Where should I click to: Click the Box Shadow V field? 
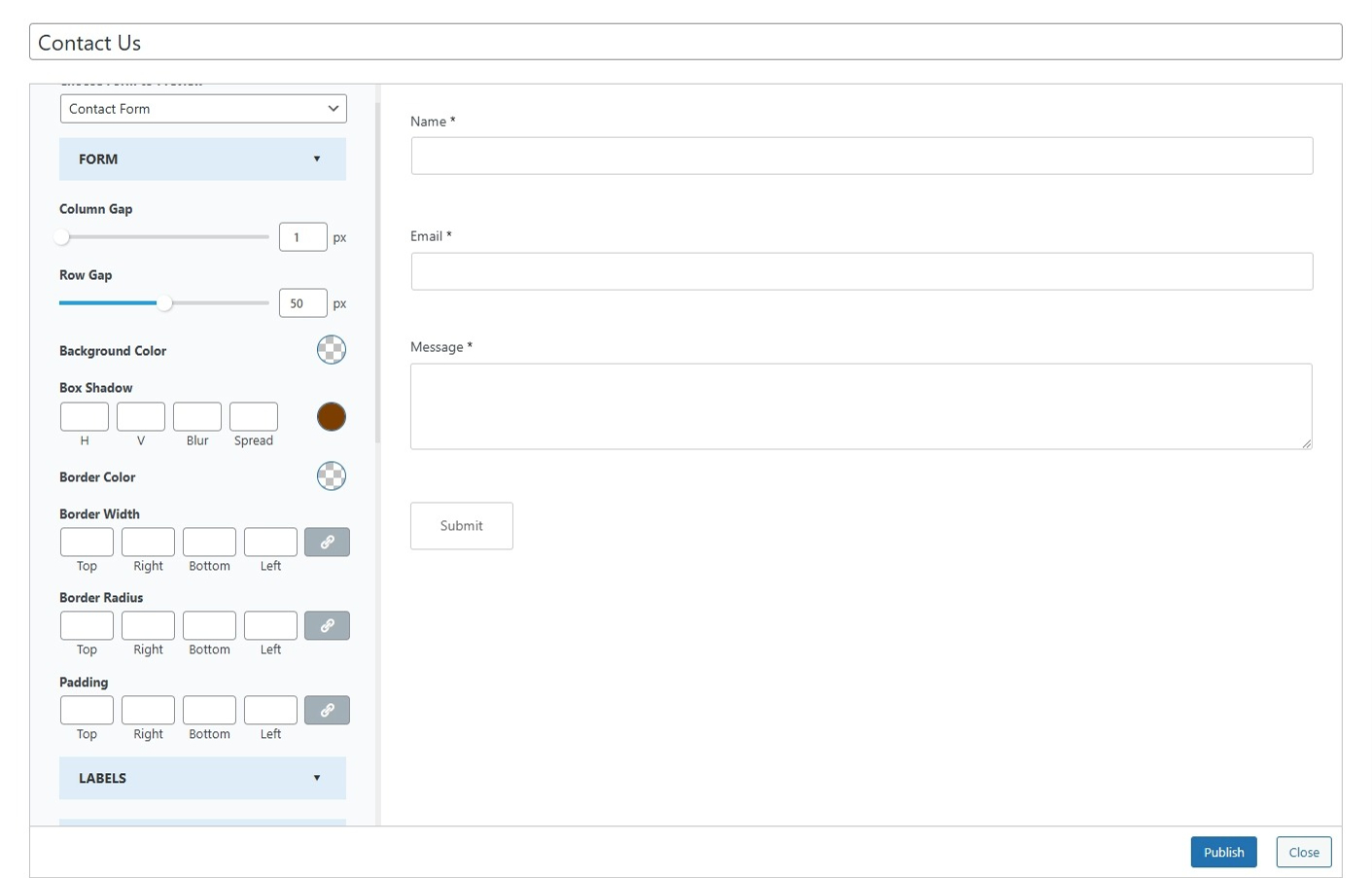[x=141, y=417]
